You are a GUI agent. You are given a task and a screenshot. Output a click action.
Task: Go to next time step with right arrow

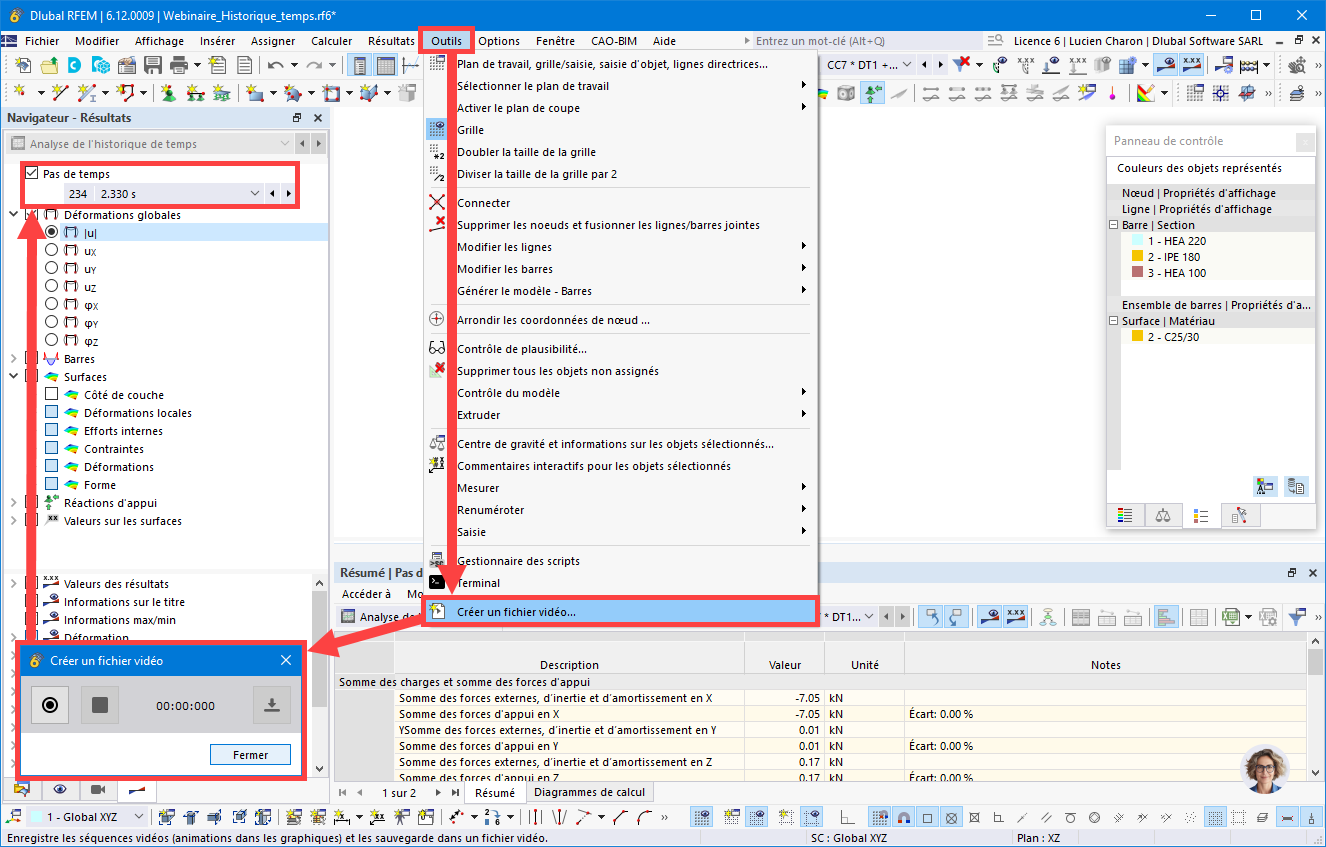[288, 193]
